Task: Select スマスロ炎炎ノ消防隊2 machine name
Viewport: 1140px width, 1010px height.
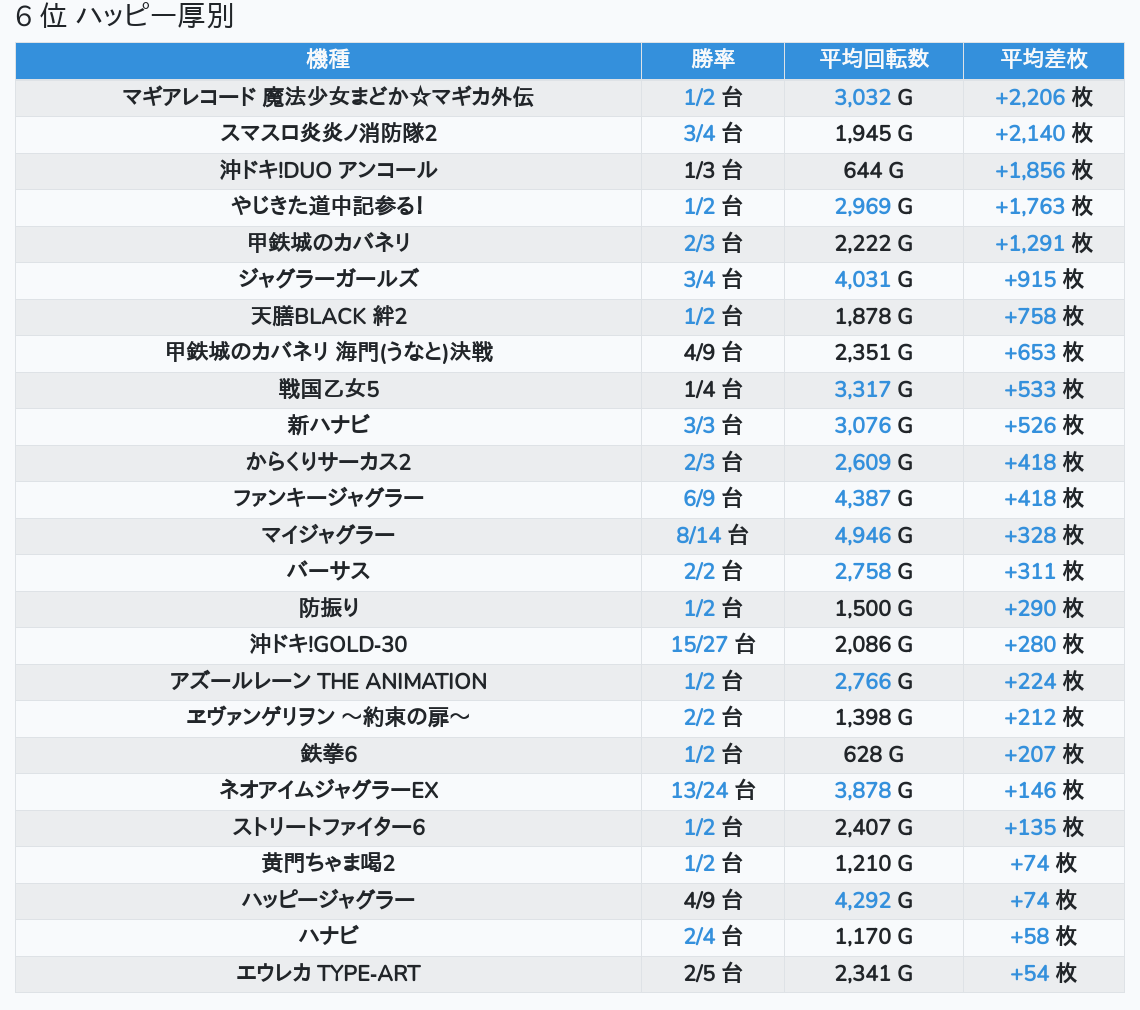Action: point(328,134)
